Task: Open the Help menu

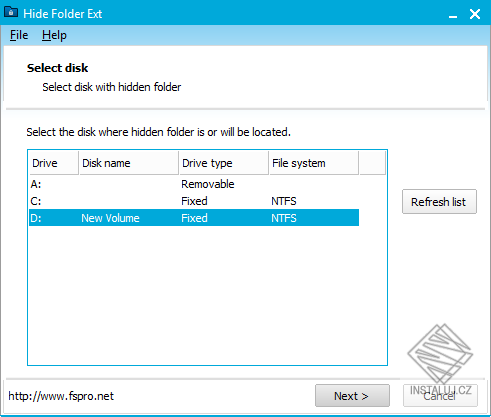Action: (54, 35)
